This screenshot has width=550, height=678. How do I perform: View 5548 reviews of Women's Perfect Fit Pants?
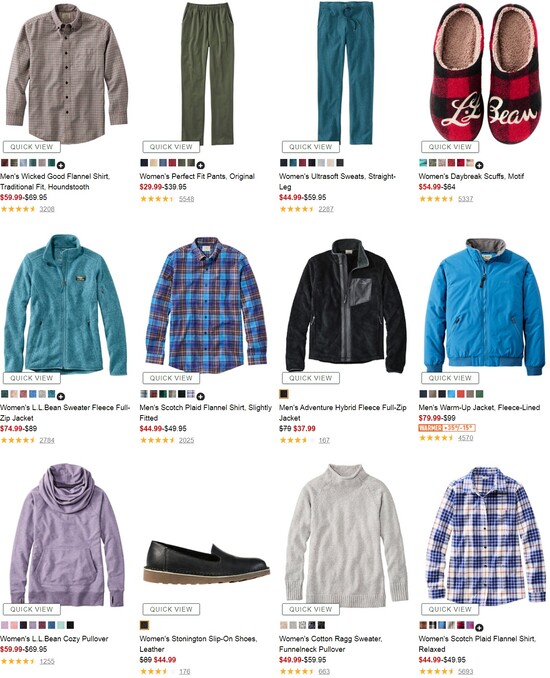click(x=186, y=199)
